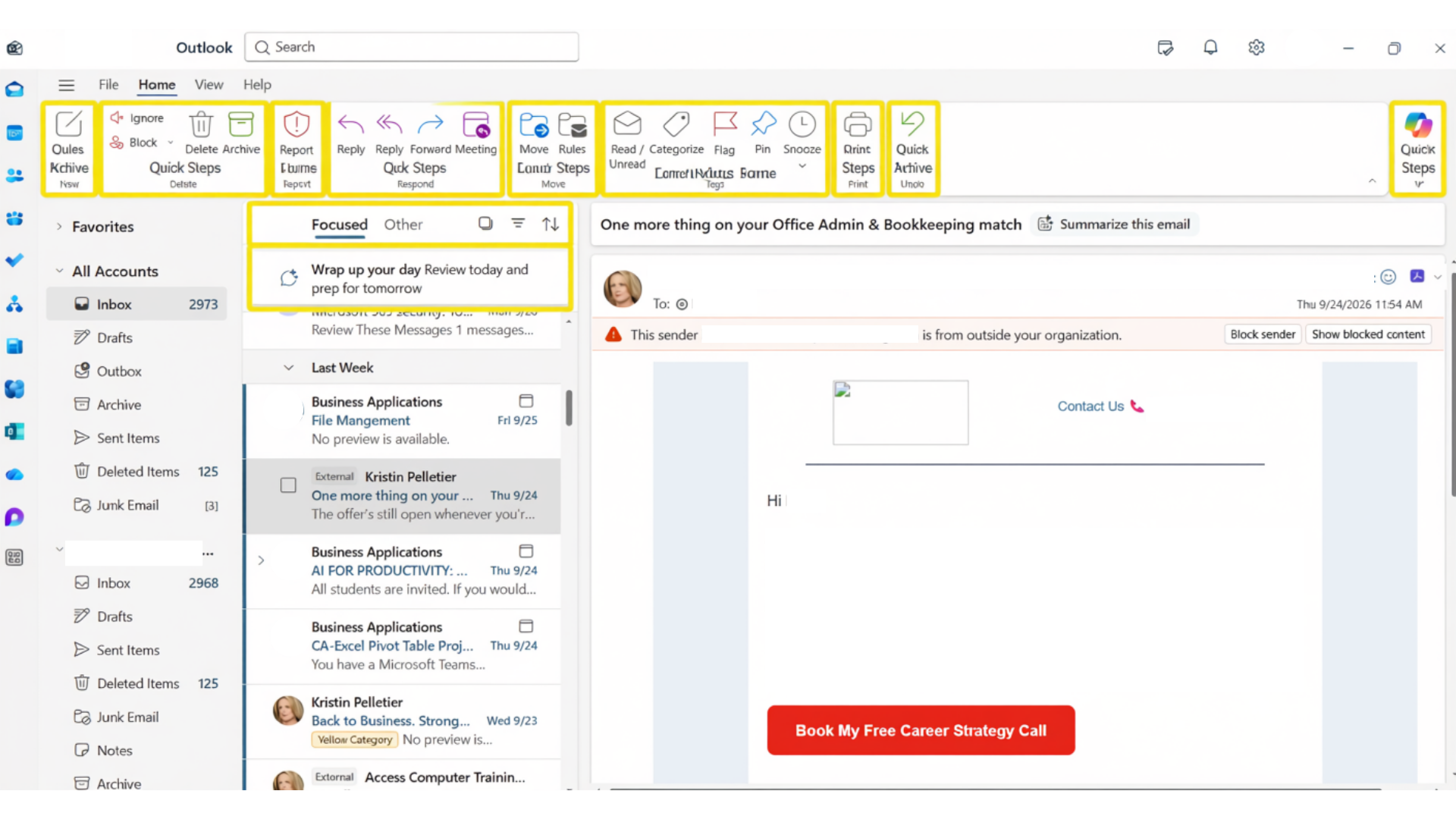Create a new mail with compose icon

[68, 124]
